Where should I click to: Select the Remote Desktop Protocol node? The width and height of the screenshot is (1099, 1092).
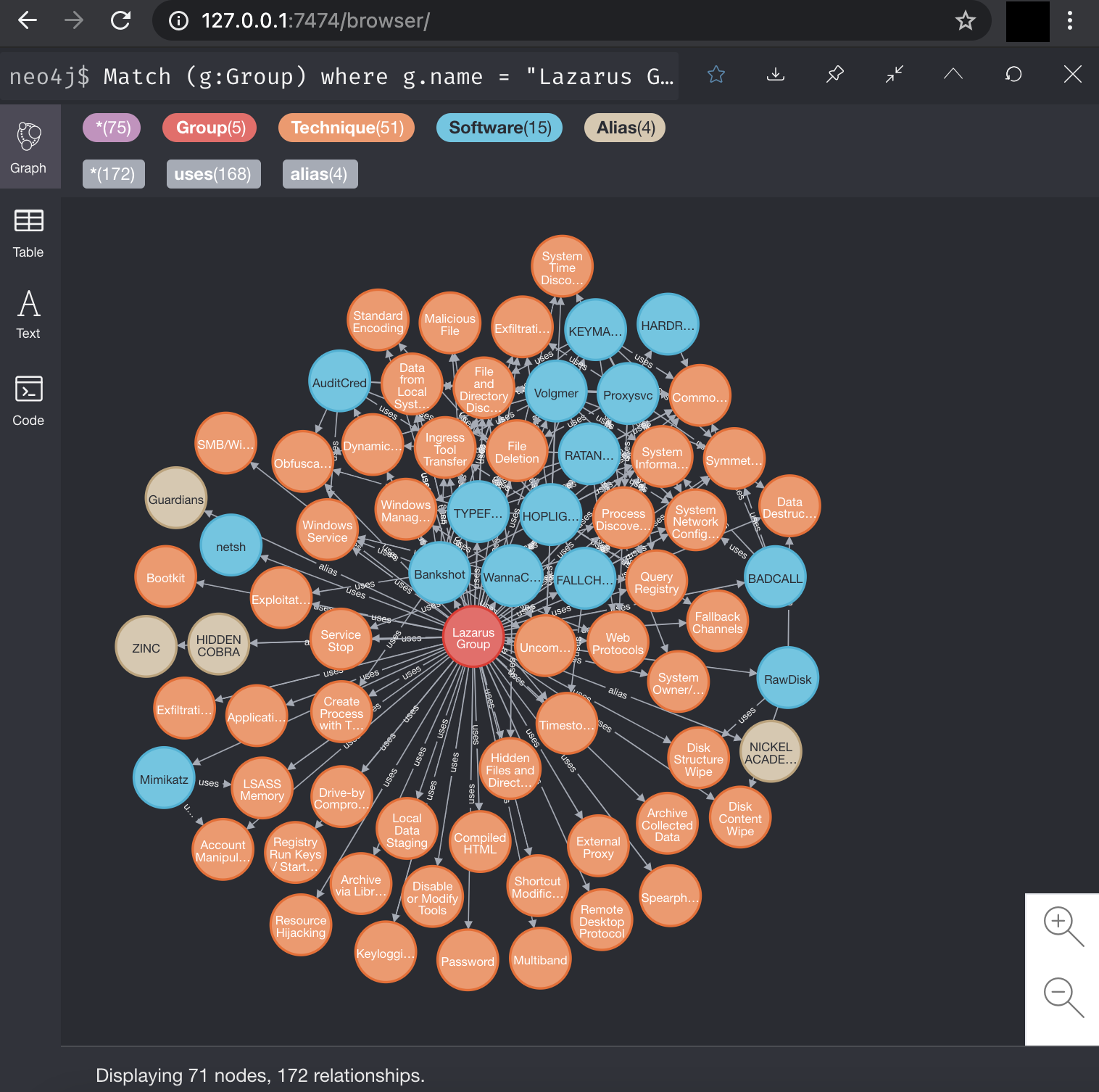click(602, 920)
